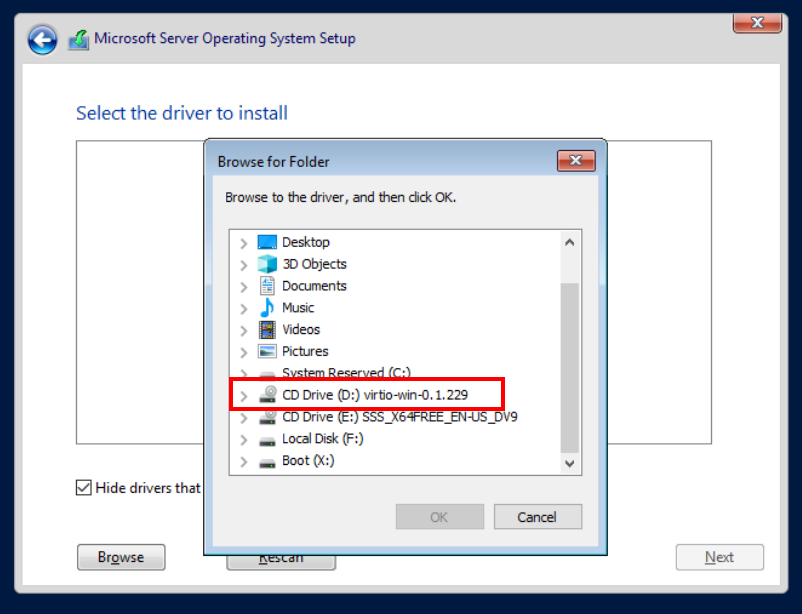Click the CD Drive (D:) disc icon
Image resolution: width=802 pixels, height=614 pixels.
(x=267, y=395)
